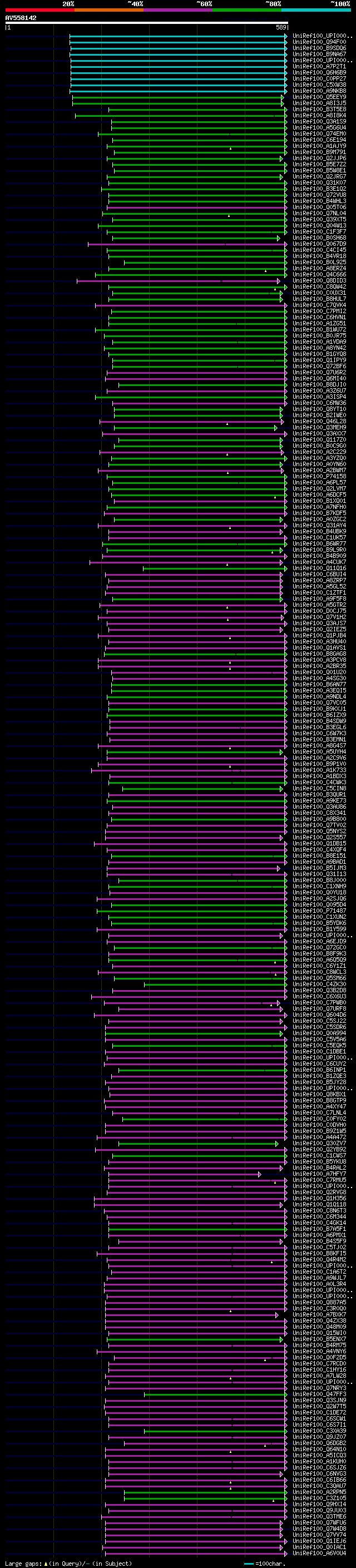Image resolution: width=356 pixels, height=1568 pixels.
Task: Click the =100char. scale legend
Action: pos(264,1563)
